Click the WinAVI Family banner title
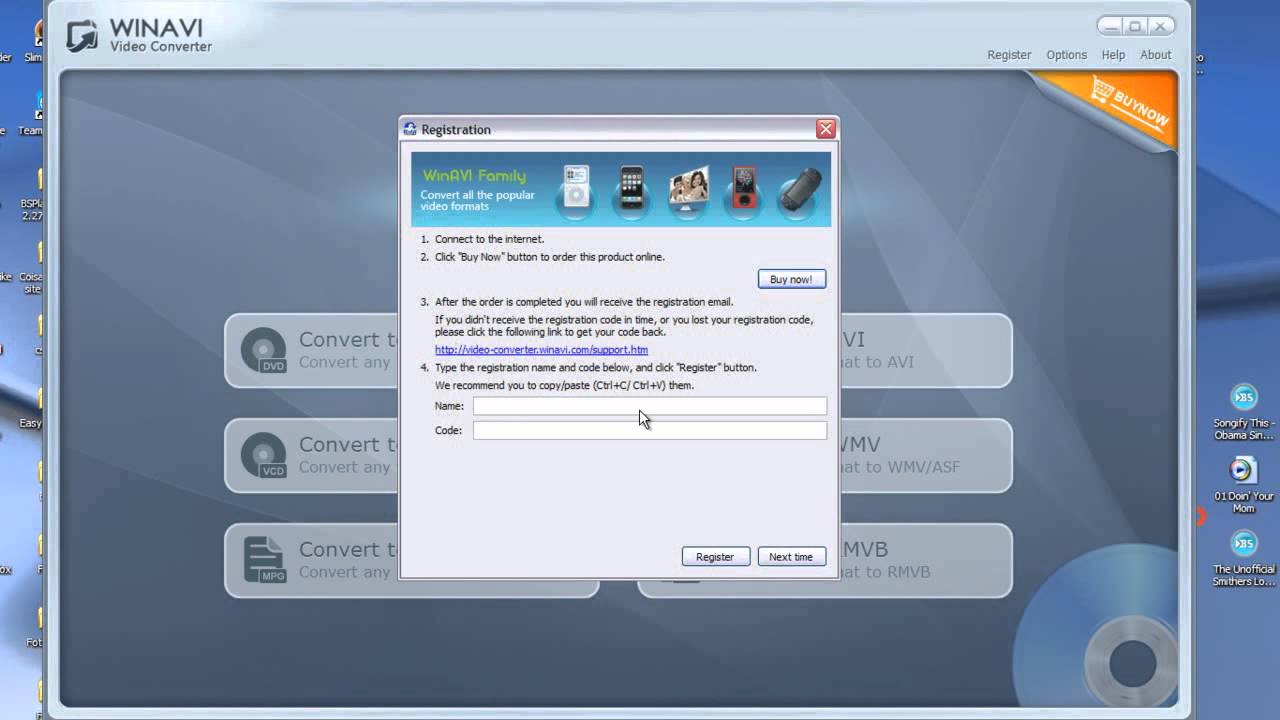The width and height of the screenshot is (1280, 720). pyautogui.click(x=474, y=176)
